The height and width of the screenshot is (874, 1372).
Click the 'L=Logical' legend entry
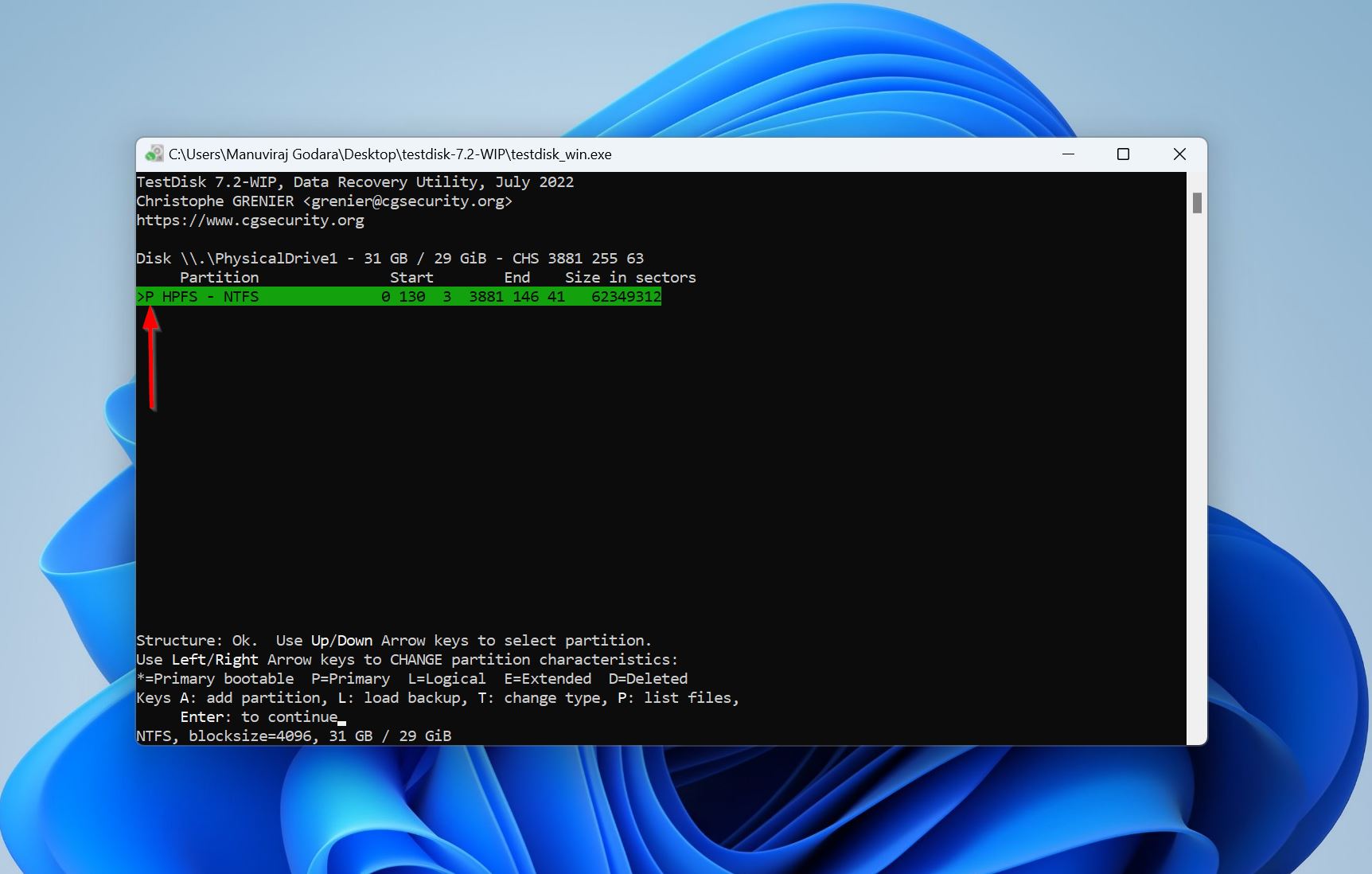(x=446, y=678)
